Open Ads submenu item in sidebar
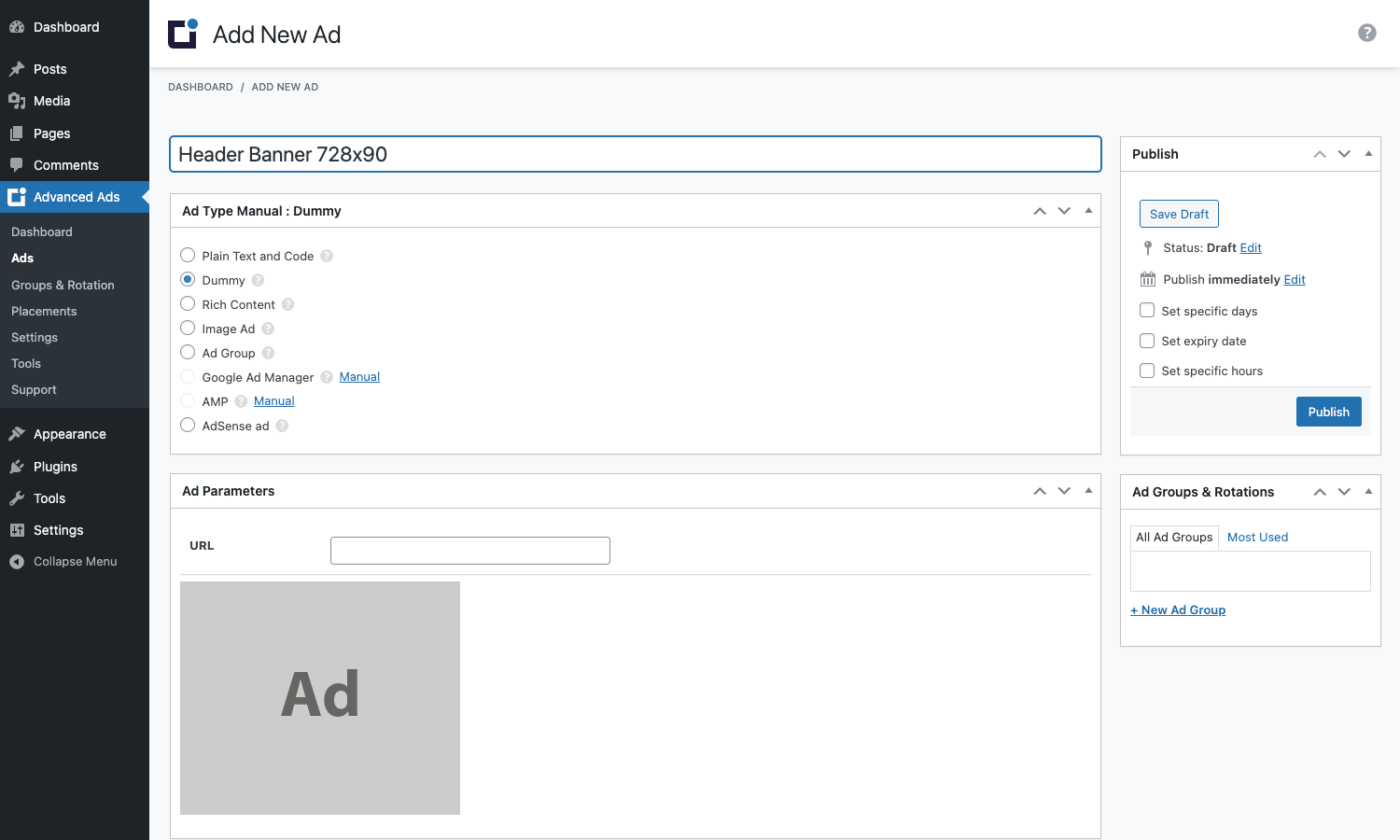1400x840 pixels. point(22,259)
